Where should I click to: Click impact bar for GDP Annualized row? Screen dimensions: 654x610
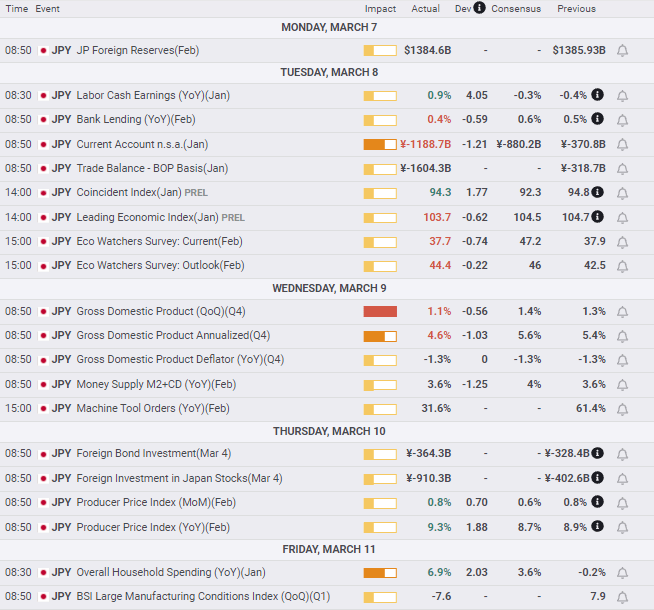tap(380, 336)
